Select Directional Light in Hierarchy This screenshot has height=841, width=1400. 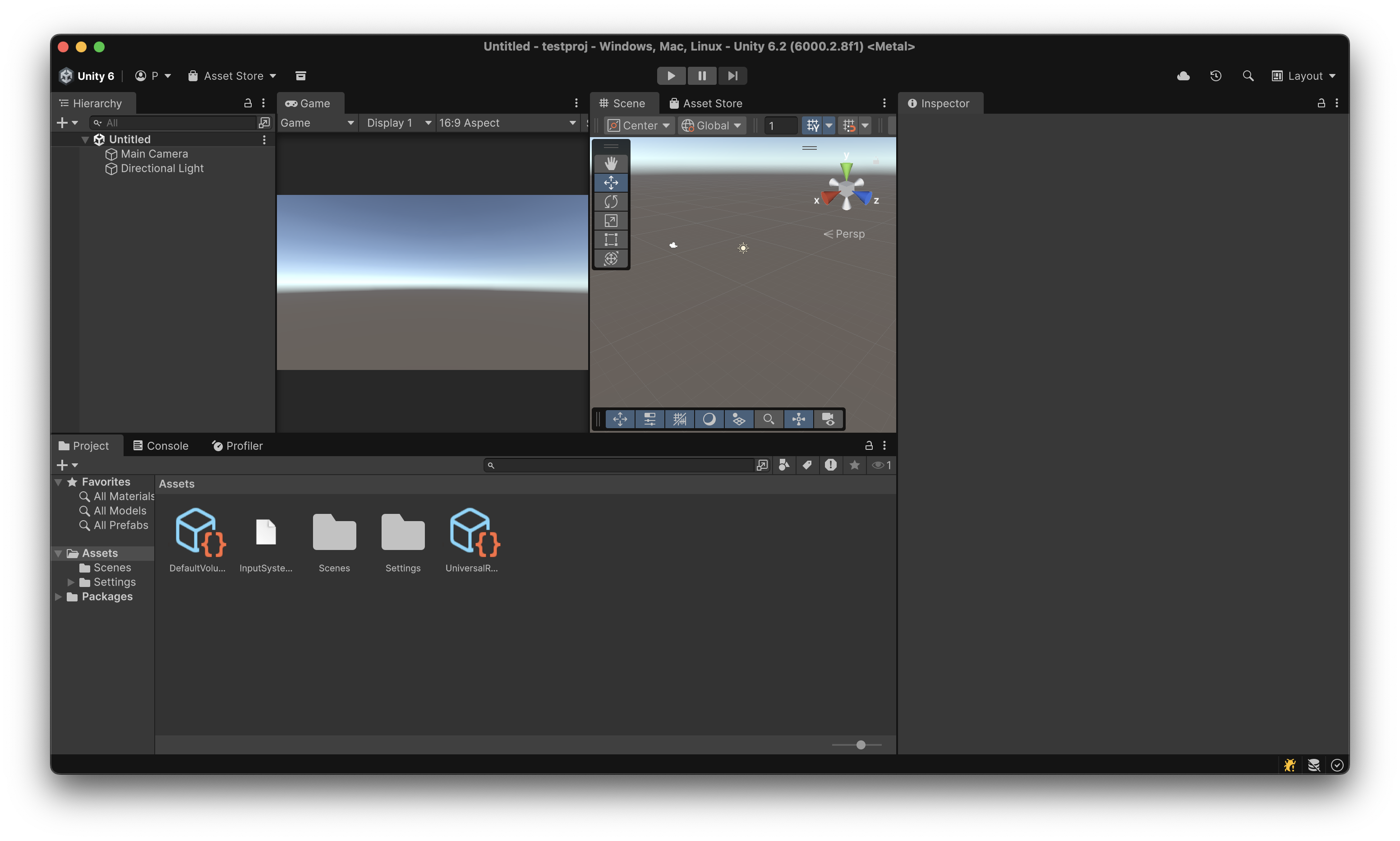[162, 168]
